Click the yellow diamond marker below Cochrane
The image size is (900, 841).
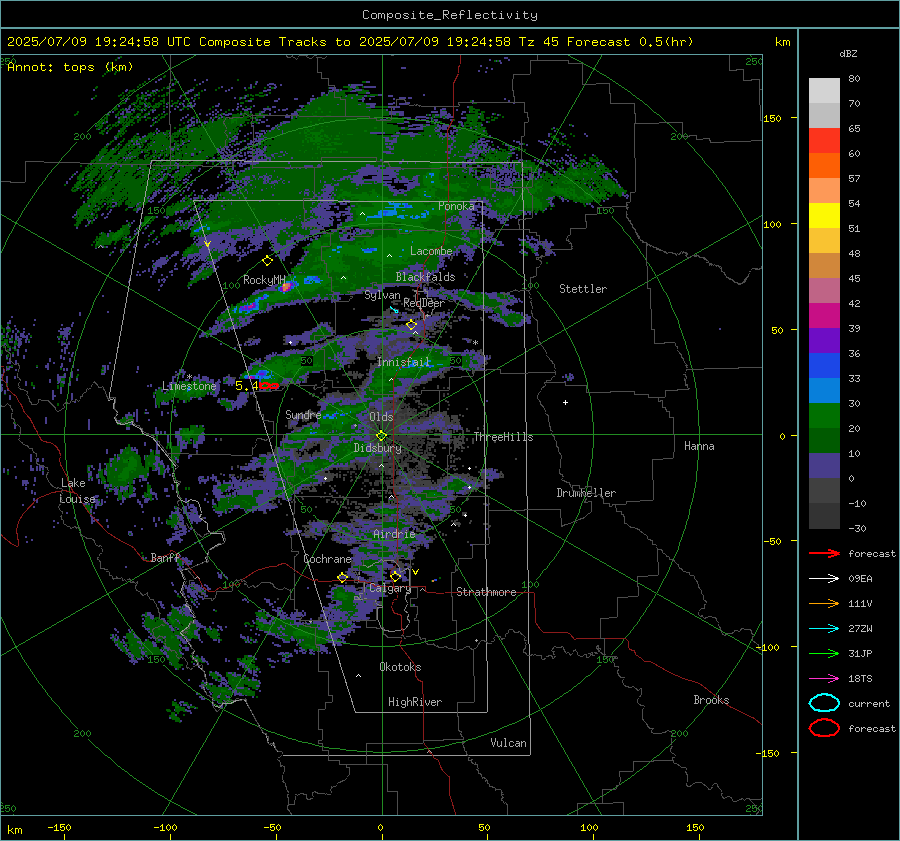343,577
